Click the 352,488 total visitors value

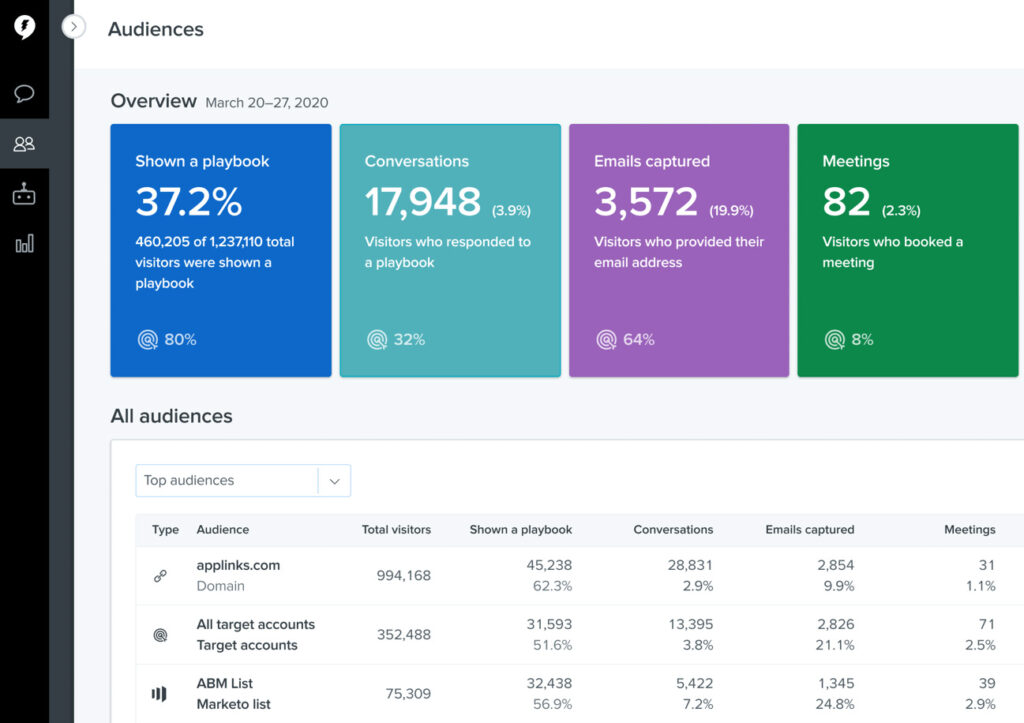click(x=404, y=634)
